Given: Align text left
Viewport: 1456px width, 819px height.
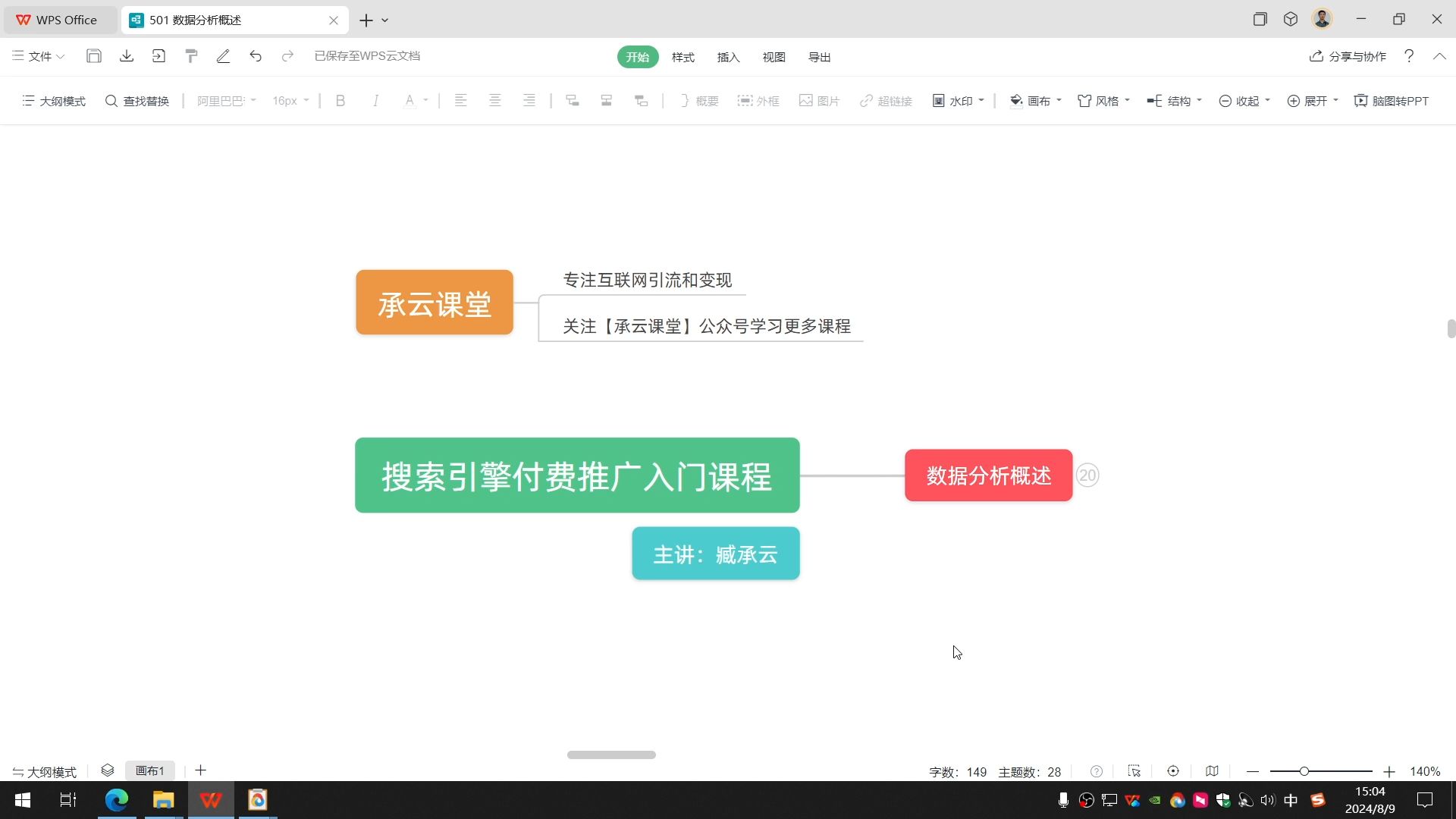Looking at the screenshot, I should click(x=460, y=101).
